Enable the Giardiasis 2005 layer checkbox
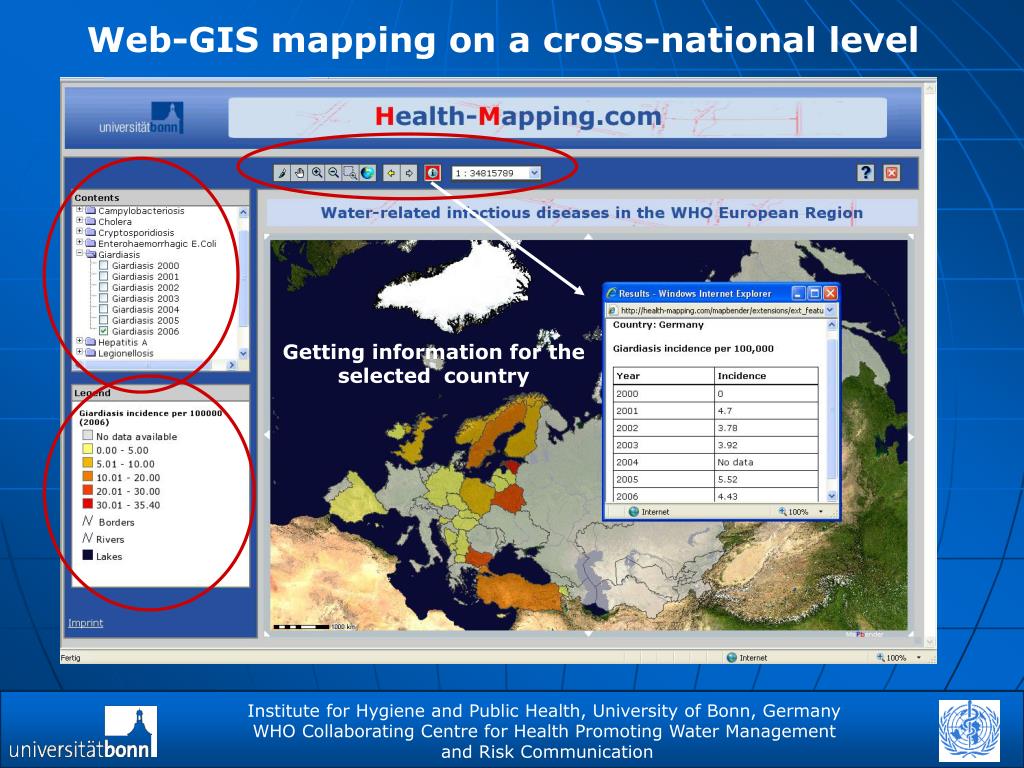This screenshot has width=1024, height=768. pyautogui.click(x=103, y=320)
